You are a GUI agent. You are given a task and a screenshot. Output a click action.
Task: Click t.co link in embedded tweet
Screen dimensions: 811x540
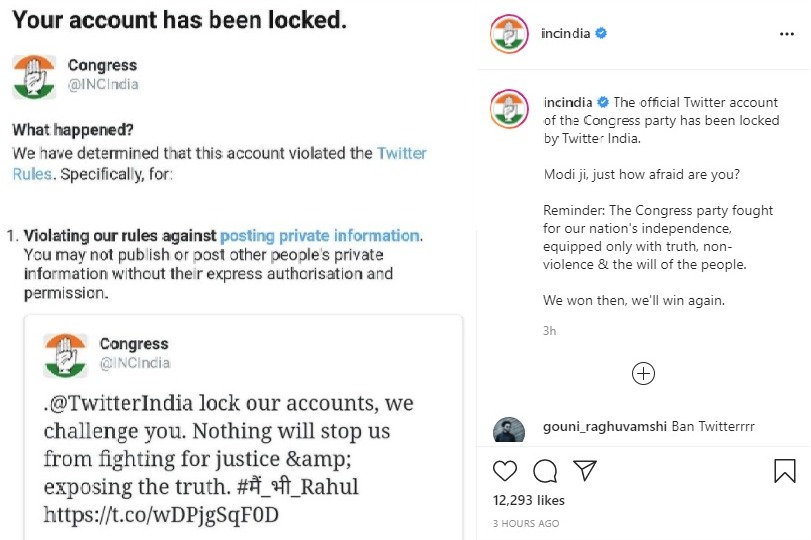tap(161, 515)
